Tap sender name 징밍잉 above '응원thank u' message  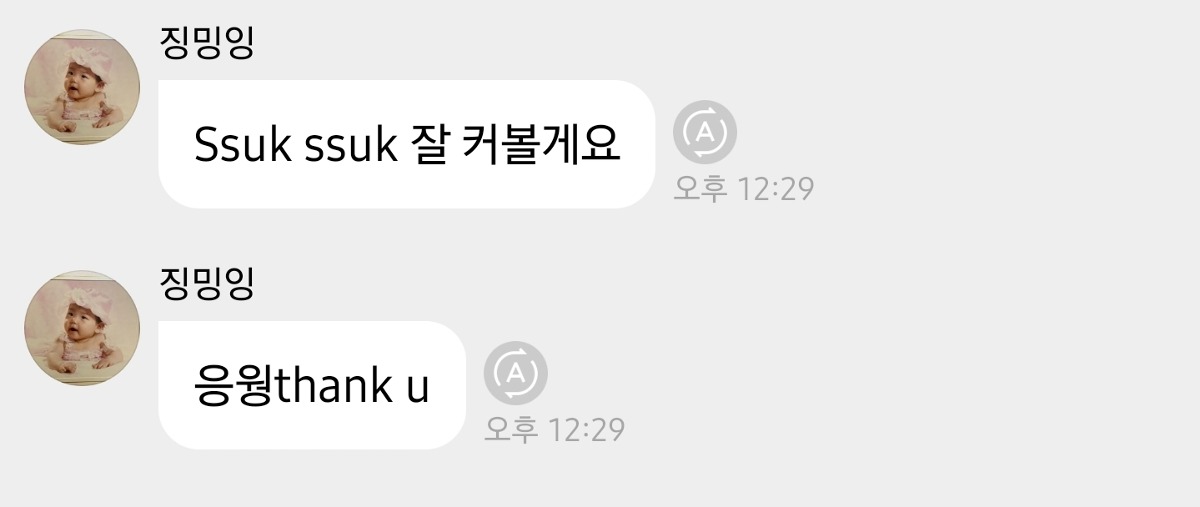207,284
